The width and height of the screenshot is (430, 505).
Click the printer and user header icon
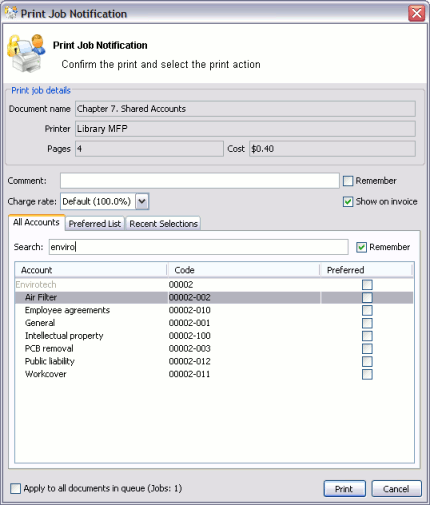[x=26, y=53]
